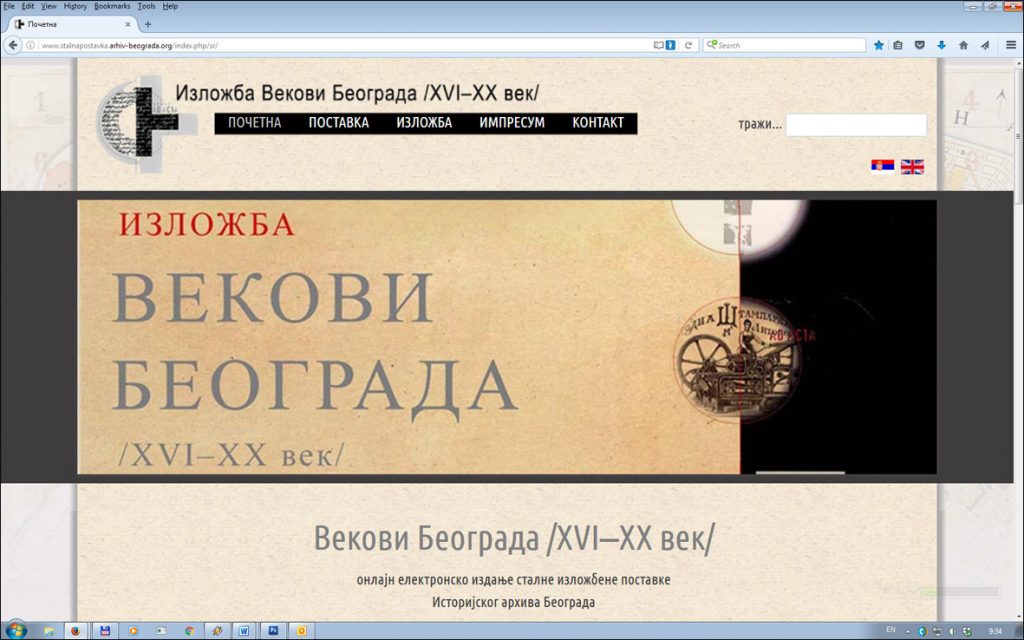Click the reload page icon

(x=689, y=45)
